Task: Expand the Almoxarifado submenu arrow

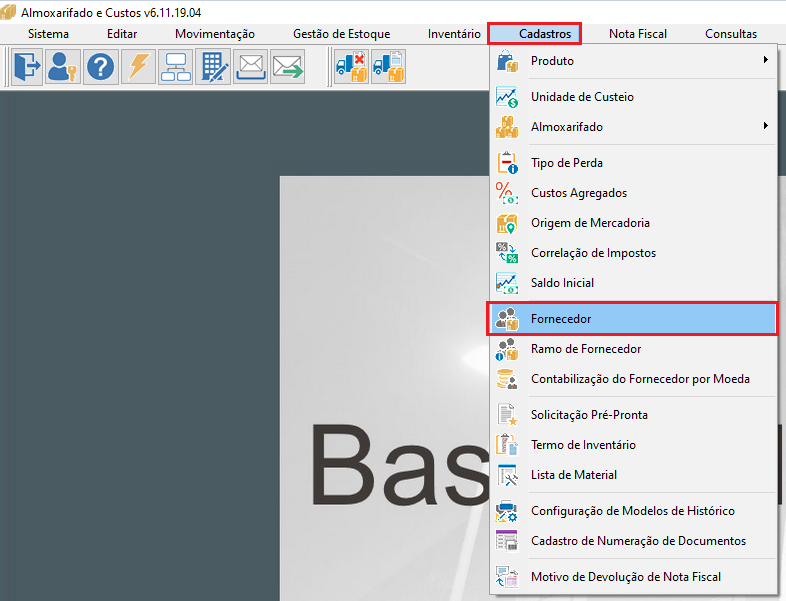Action: tap(765, 125)
